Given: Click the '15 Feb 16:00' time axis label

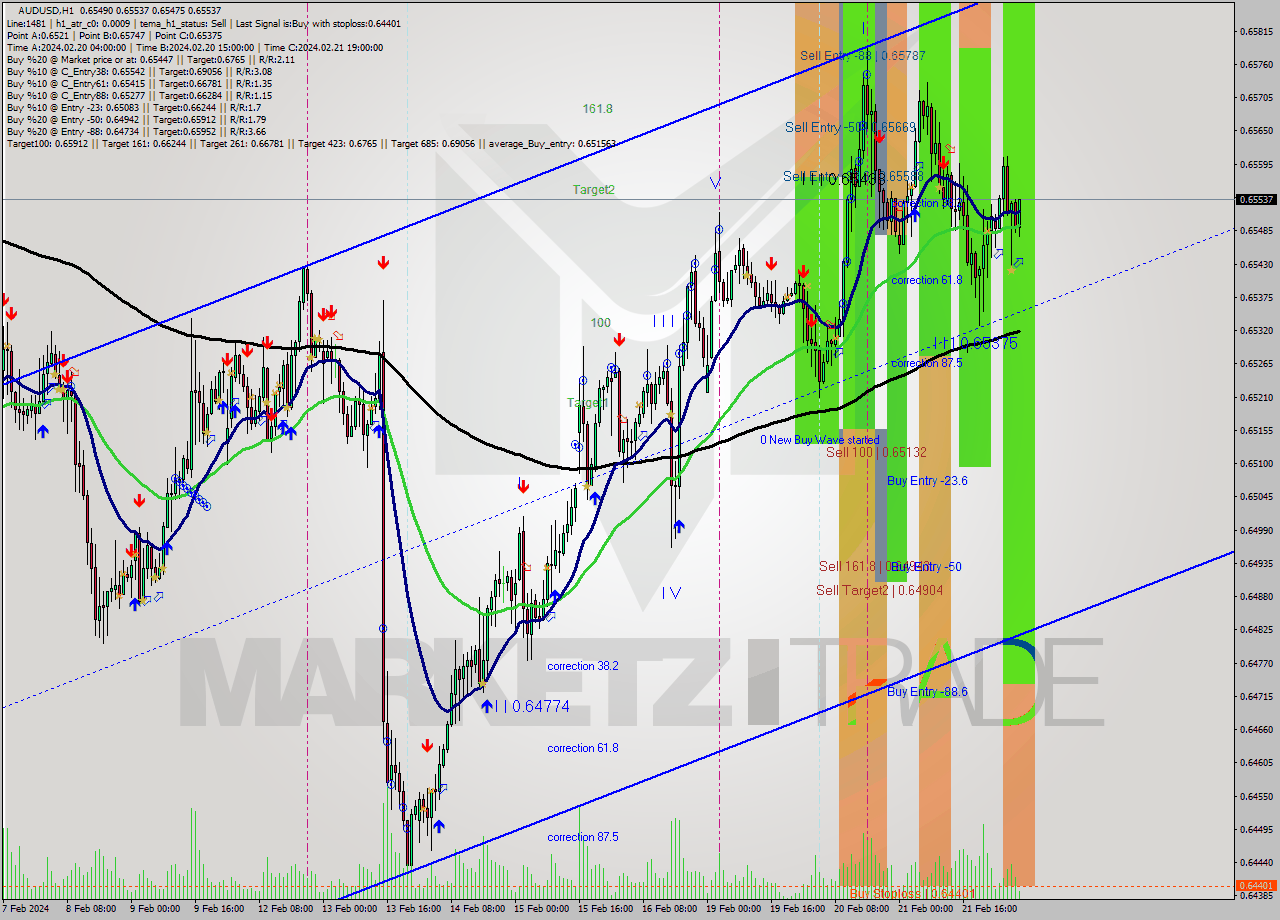Looking at the screenshot, I should 605,909.
